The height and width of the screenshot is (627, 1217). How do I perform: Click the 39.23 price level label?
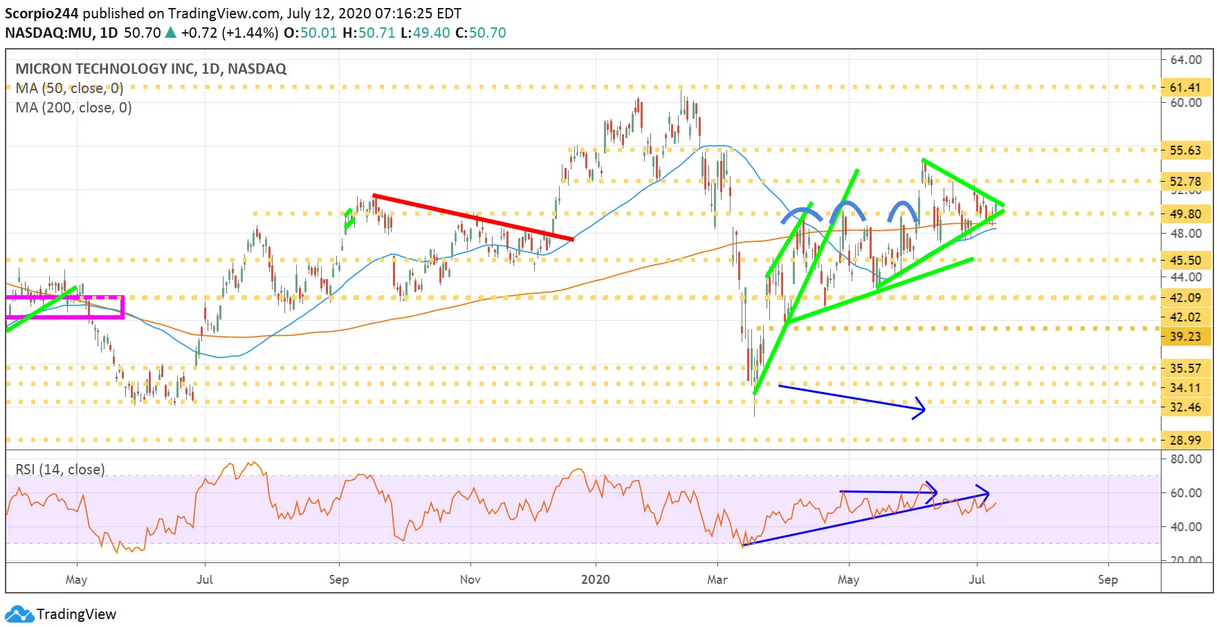click(1186, 336)
